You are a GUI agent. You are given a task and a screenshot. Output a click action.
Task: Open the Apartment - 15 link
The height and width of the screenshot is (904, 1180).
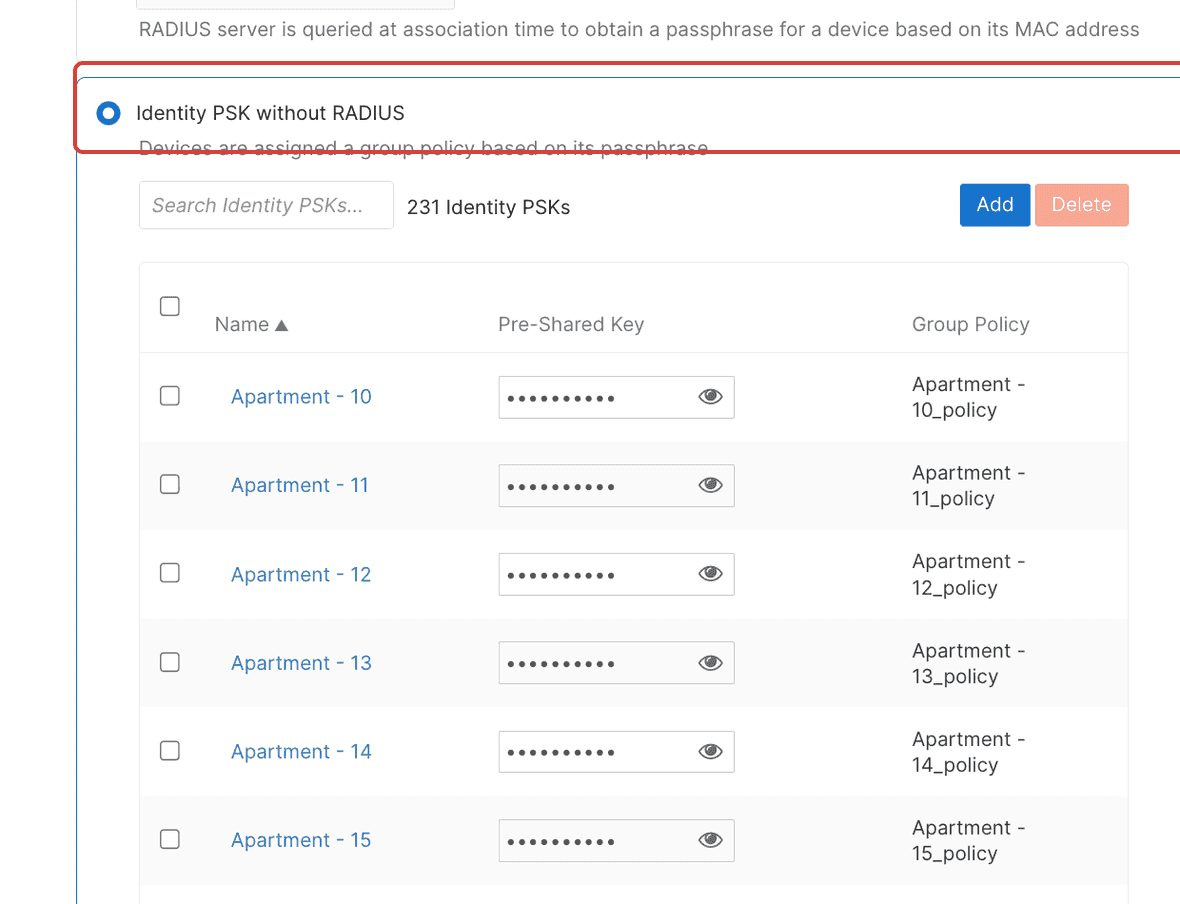tap(301, 840)
